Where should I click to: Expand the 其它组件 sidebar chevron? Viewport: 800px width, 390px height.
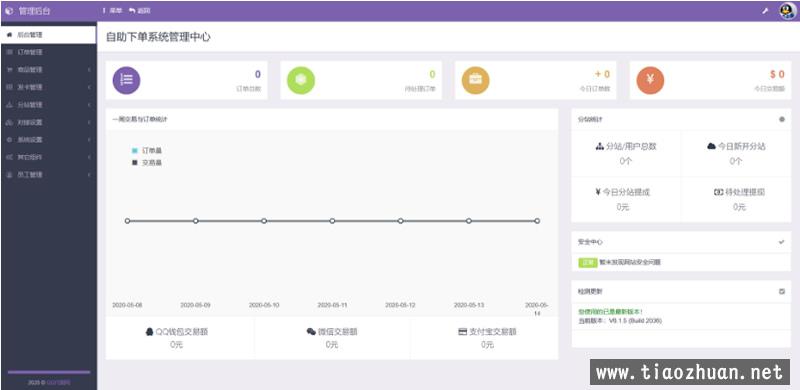89,157
